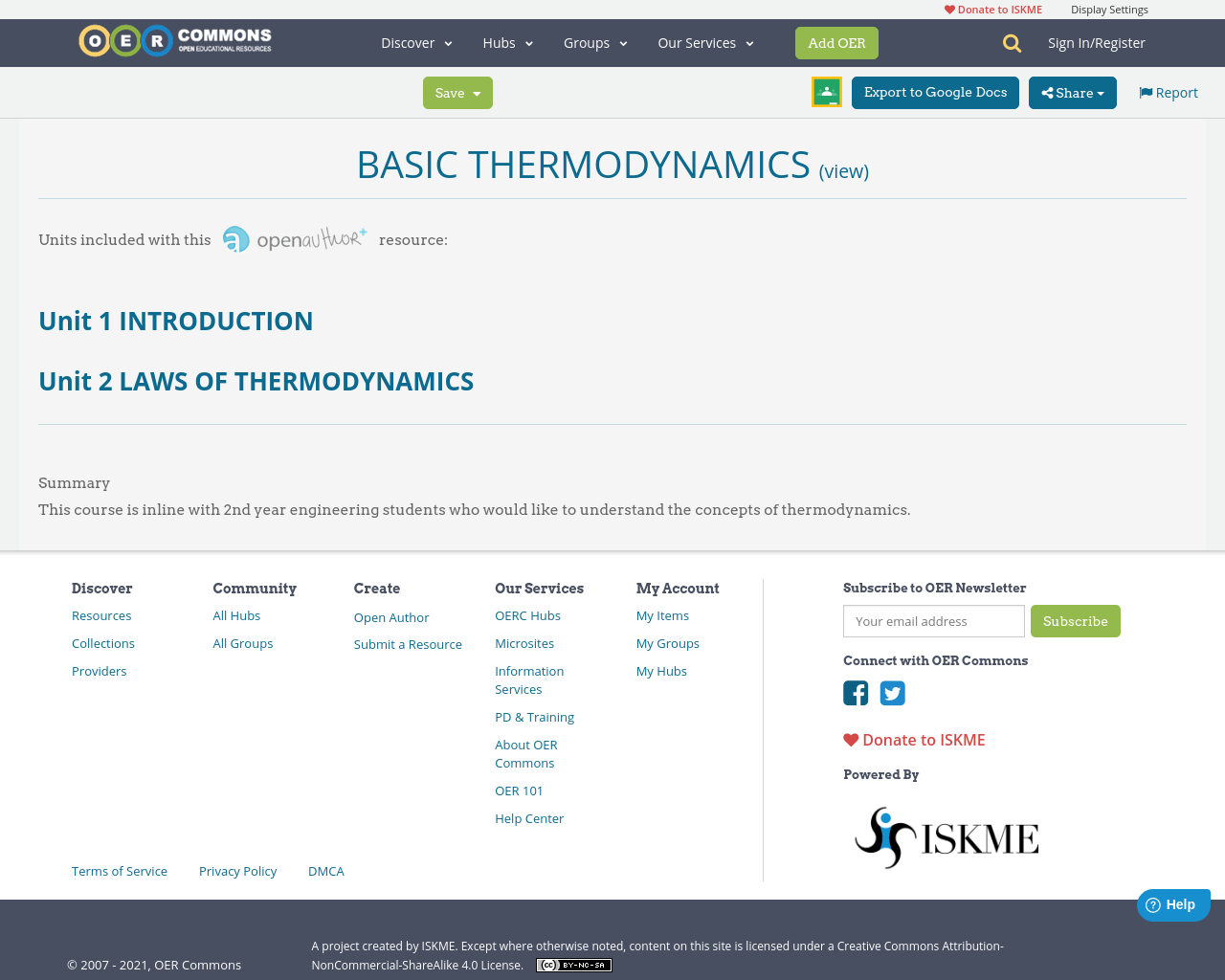Open Sign In/Register
Image resolution: width=1225 pixels, height=980 pixels.
(1096, 42)
